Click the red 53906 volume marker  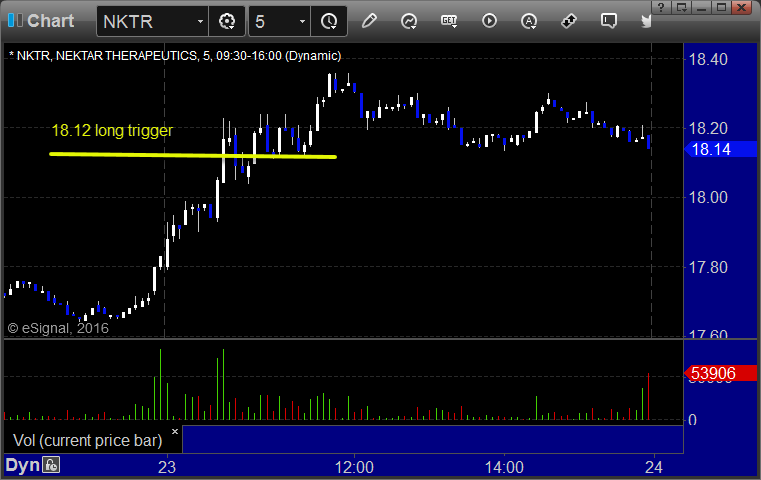pyautogui.click(x=720, y=373)
